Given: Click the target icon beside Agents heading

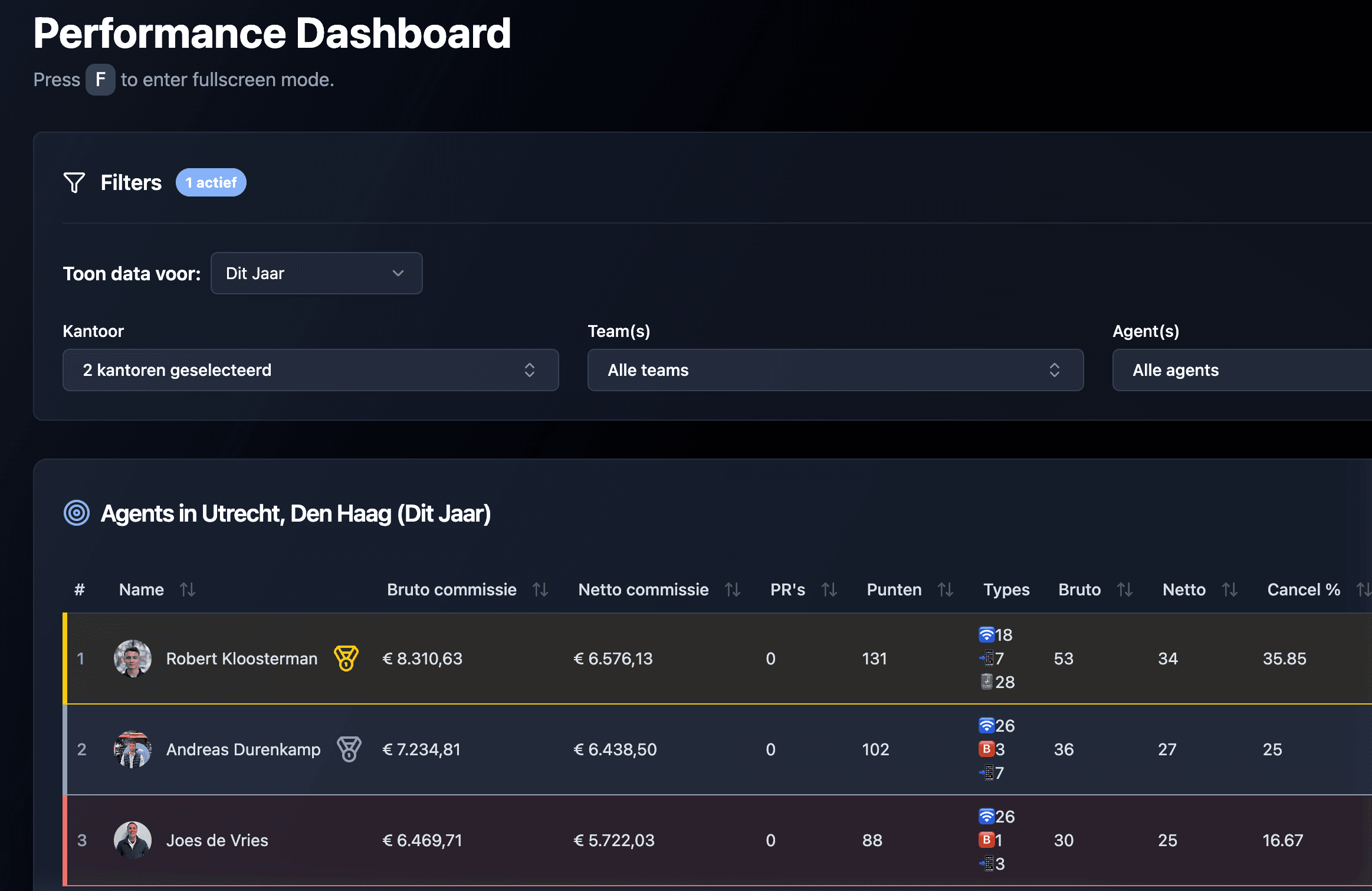Looking at the screenshot, I should coord(77,513).
